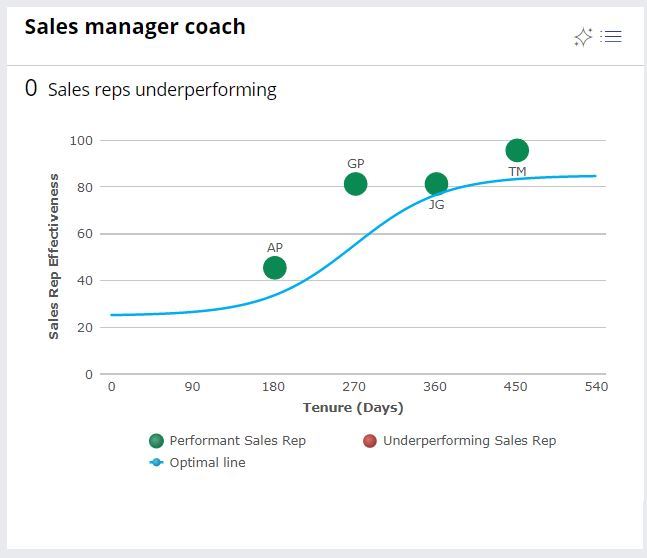647x558 pixels.
Task: Toggle the Performant Sales Rep legend series
Action: click(237, 440)
